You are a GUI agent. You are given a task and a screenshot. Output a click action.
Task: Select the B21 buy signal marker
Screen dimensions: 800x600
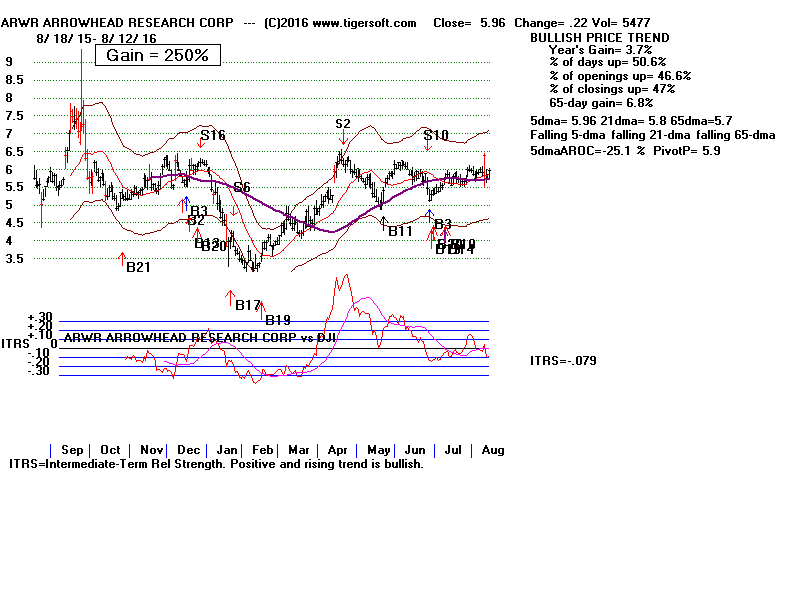point(137,266)
